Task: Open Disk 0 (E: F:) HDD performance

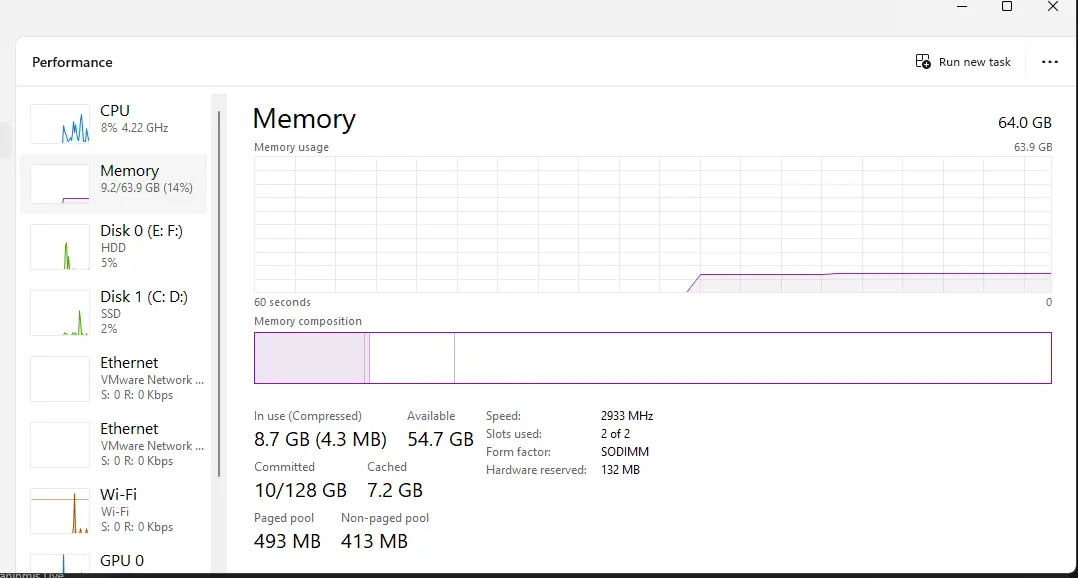Action: [113, 247]
